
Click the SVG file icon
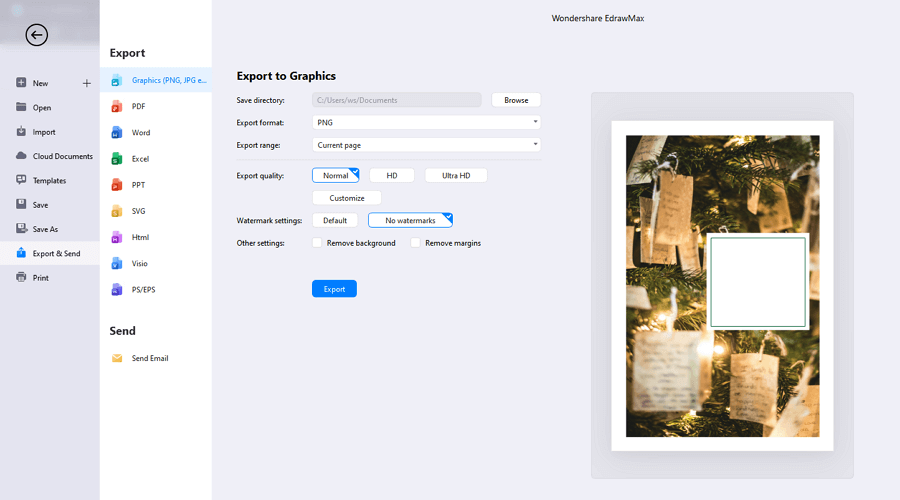point(117,211)
